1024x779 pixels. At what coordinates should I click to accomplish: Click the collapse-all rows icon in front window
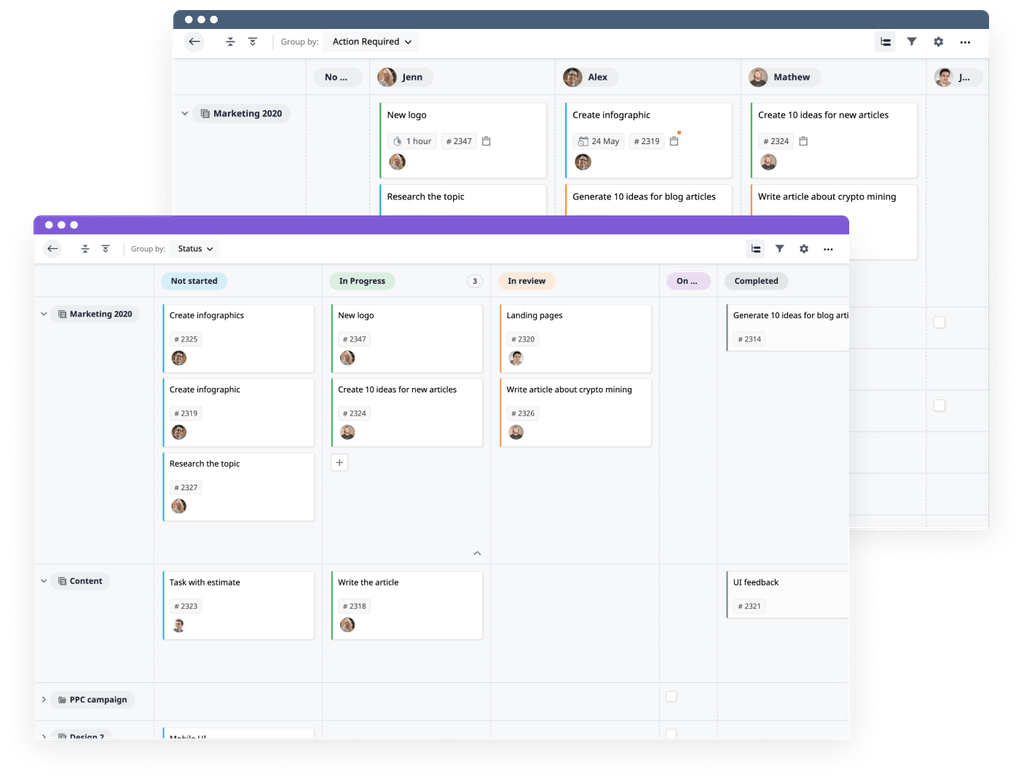(x=85, y=249)
